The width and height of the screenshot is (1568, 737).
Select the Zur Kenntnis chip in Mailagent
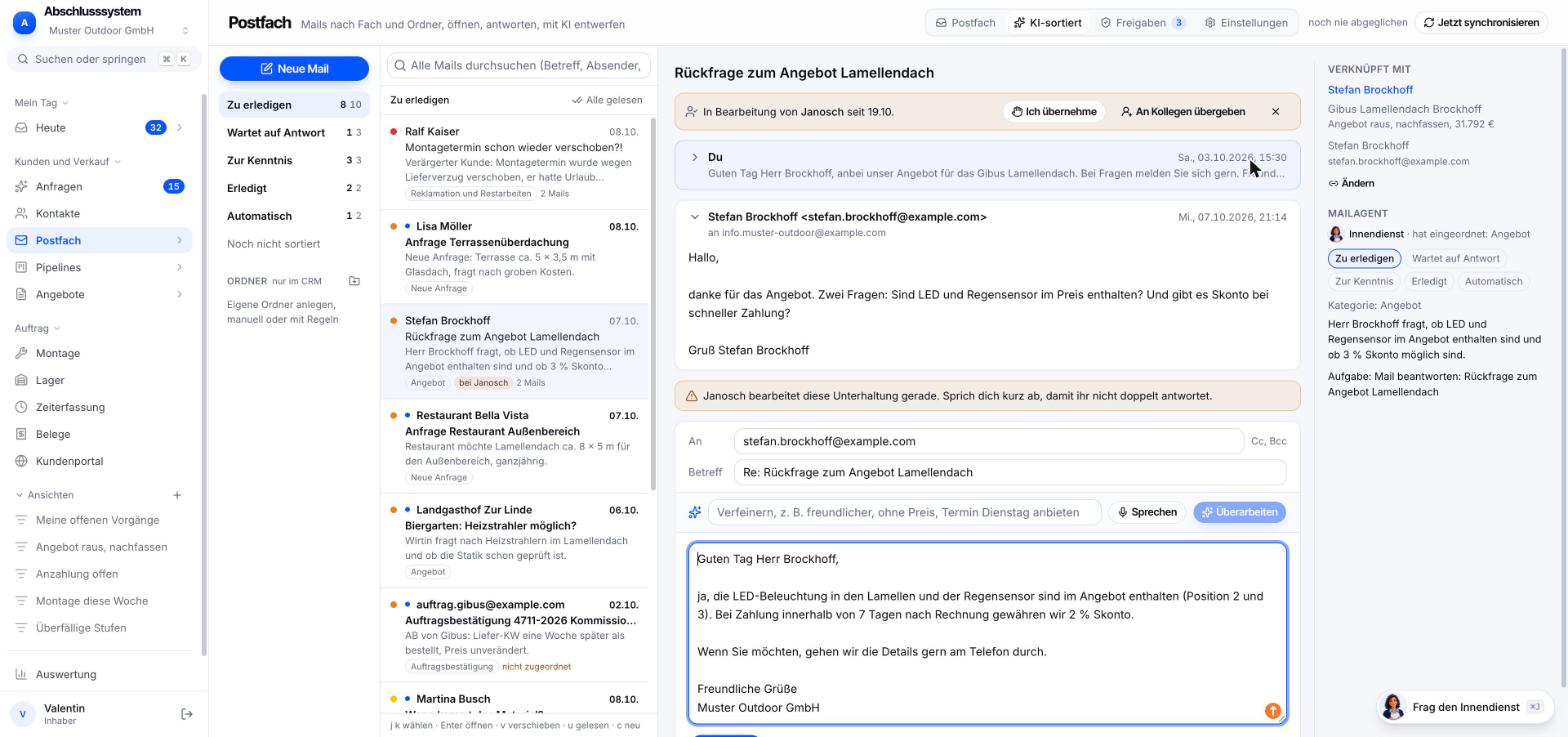coord(1364,281)
